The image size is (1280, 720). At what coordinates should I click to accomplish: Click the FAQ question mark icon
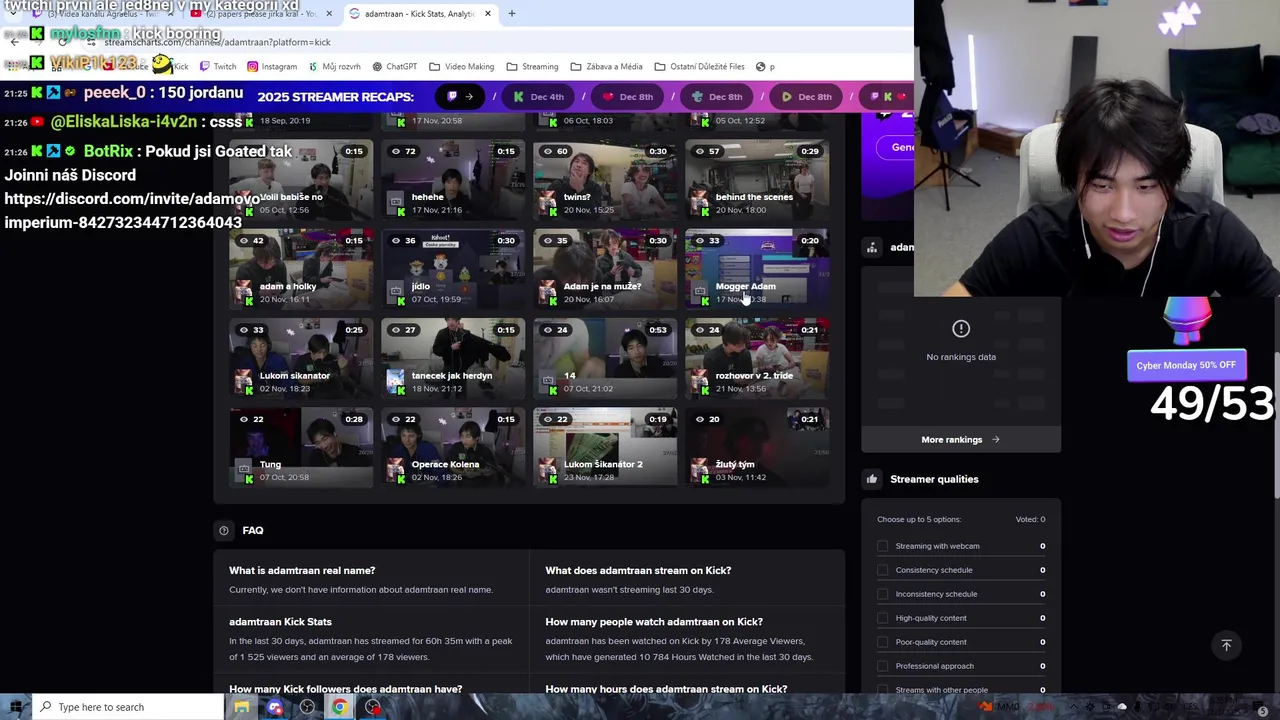pos(224,531)
